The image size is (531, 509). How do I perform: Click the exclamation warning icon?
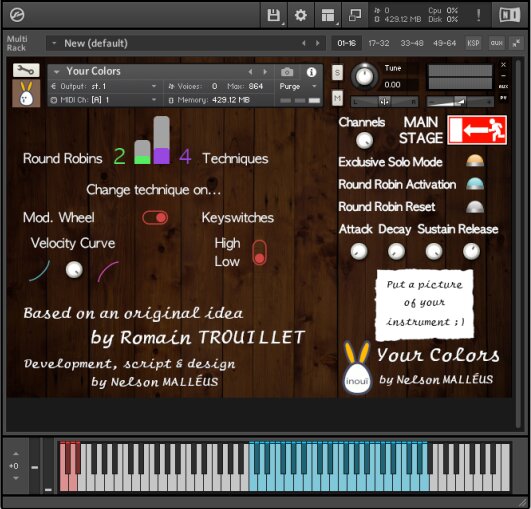[x=478, y=15]
